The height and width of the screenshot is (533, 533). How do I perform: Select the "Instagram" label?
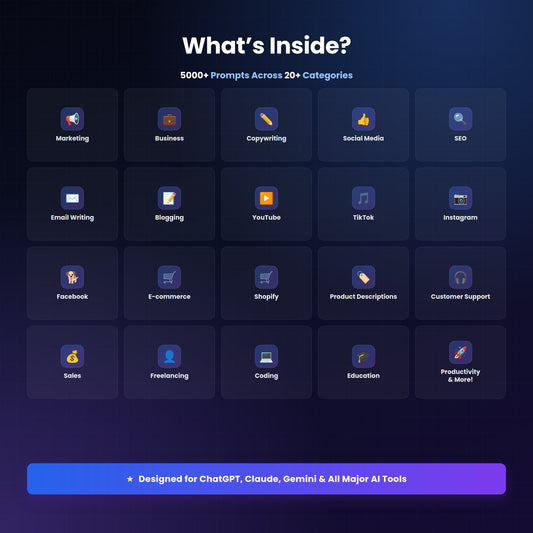(460, 218)
